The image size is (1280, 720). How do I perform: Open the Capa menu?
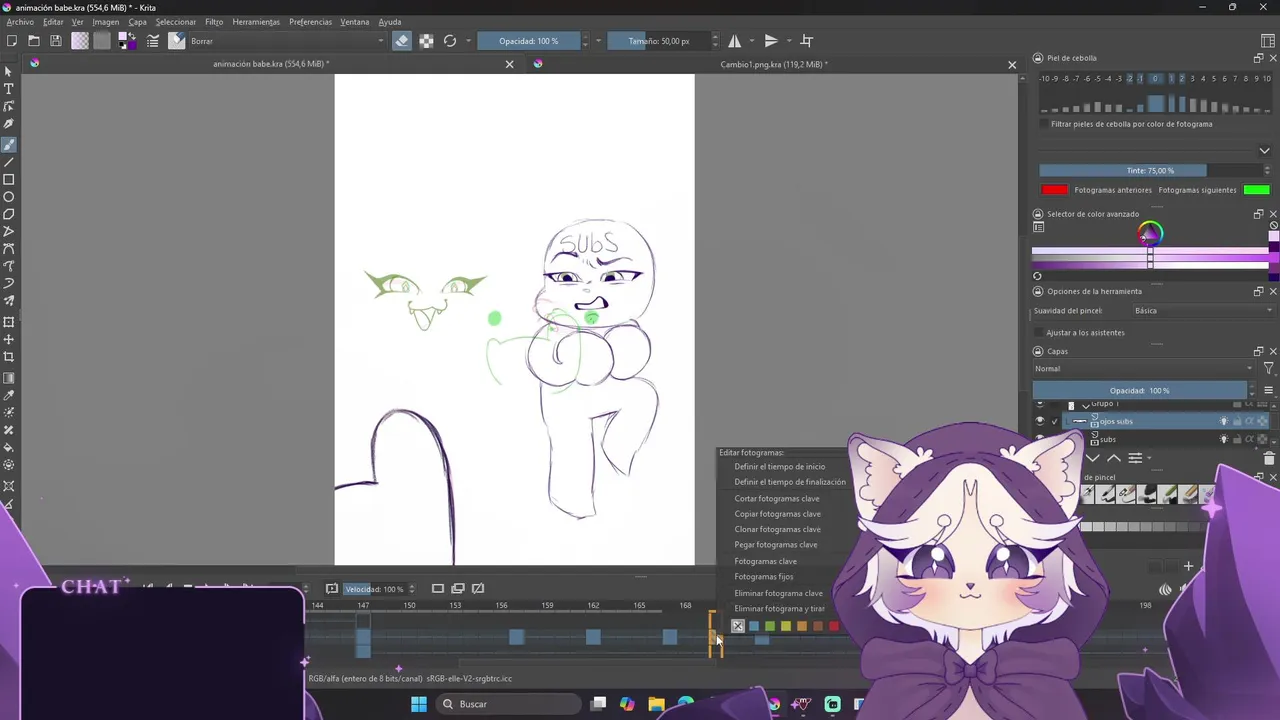point(137,22)
